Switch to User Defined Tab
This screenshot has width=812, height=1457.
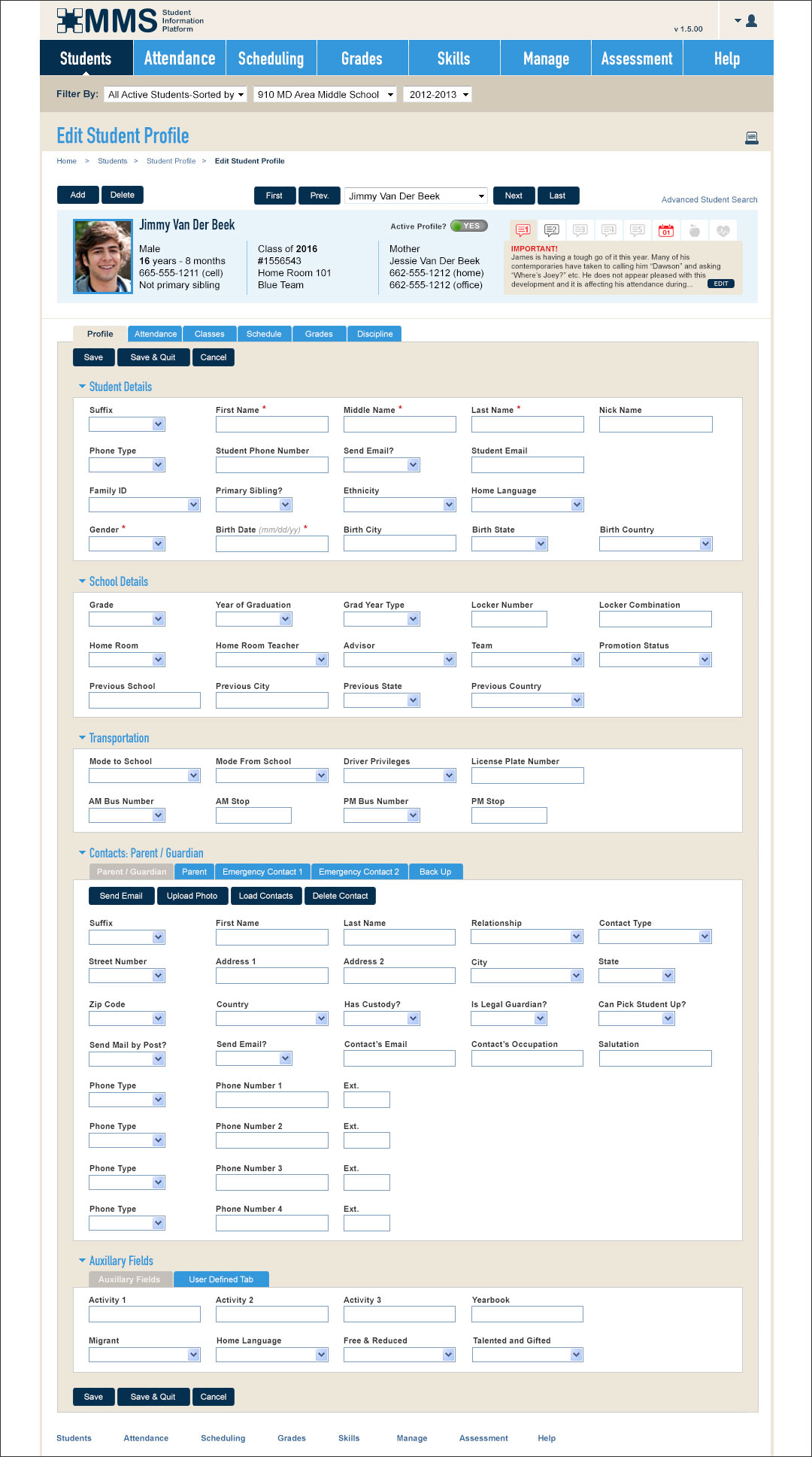pyautogui.click(x=221, y=1279)
